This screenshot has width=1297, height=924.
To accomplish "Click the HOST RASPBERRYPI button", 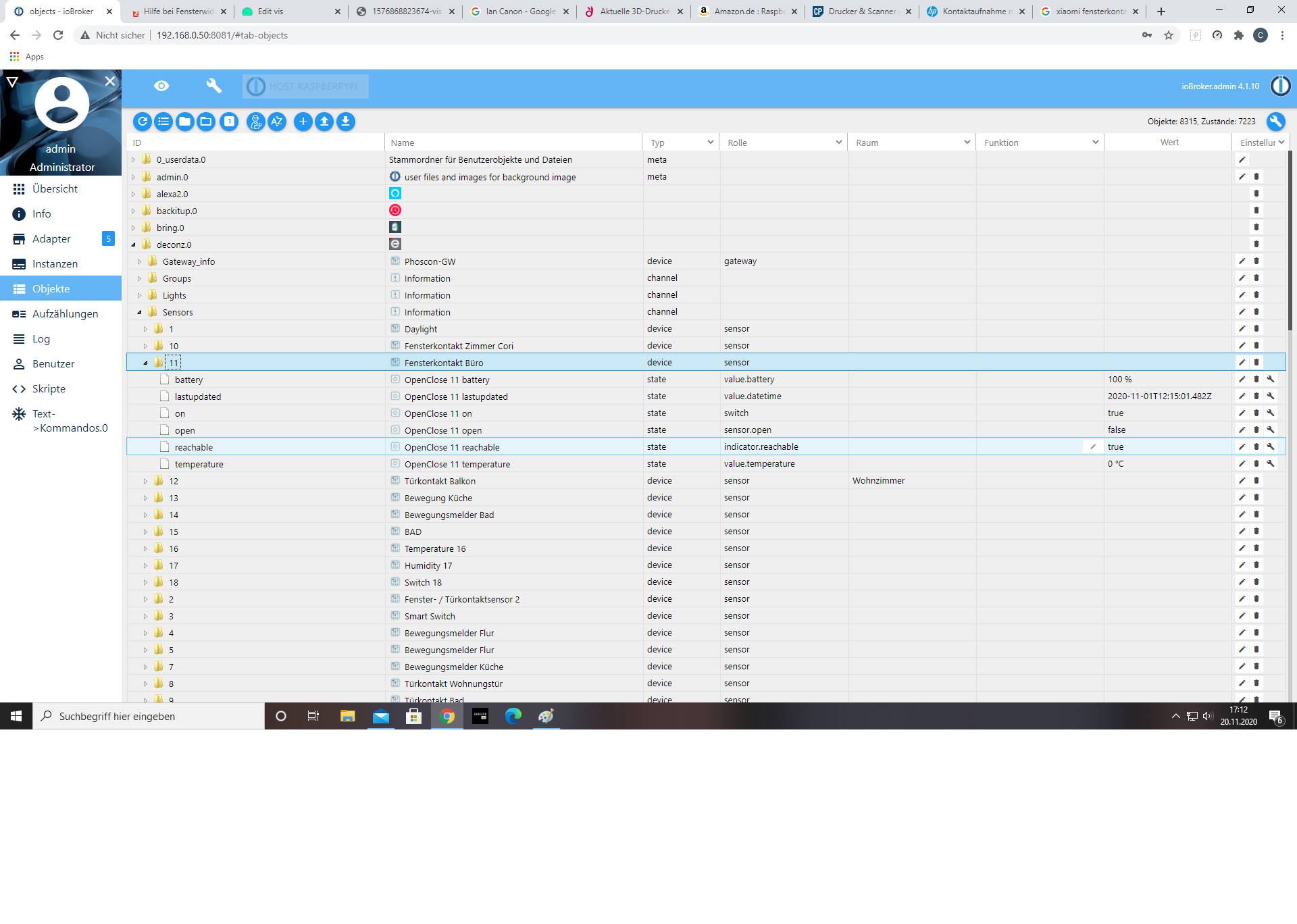I will coord(306,86).
